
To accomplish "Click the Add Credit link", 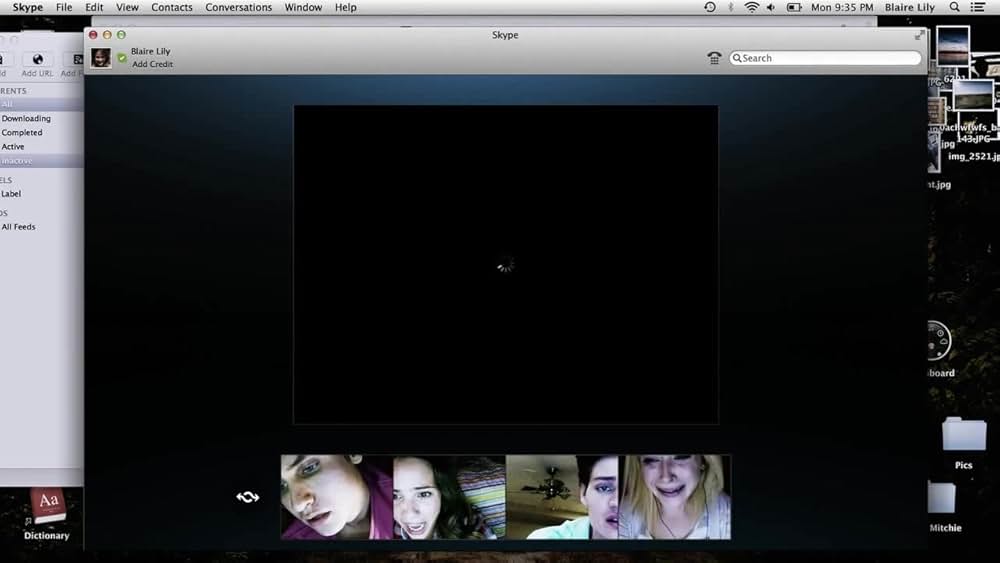I will click(152, 64).
